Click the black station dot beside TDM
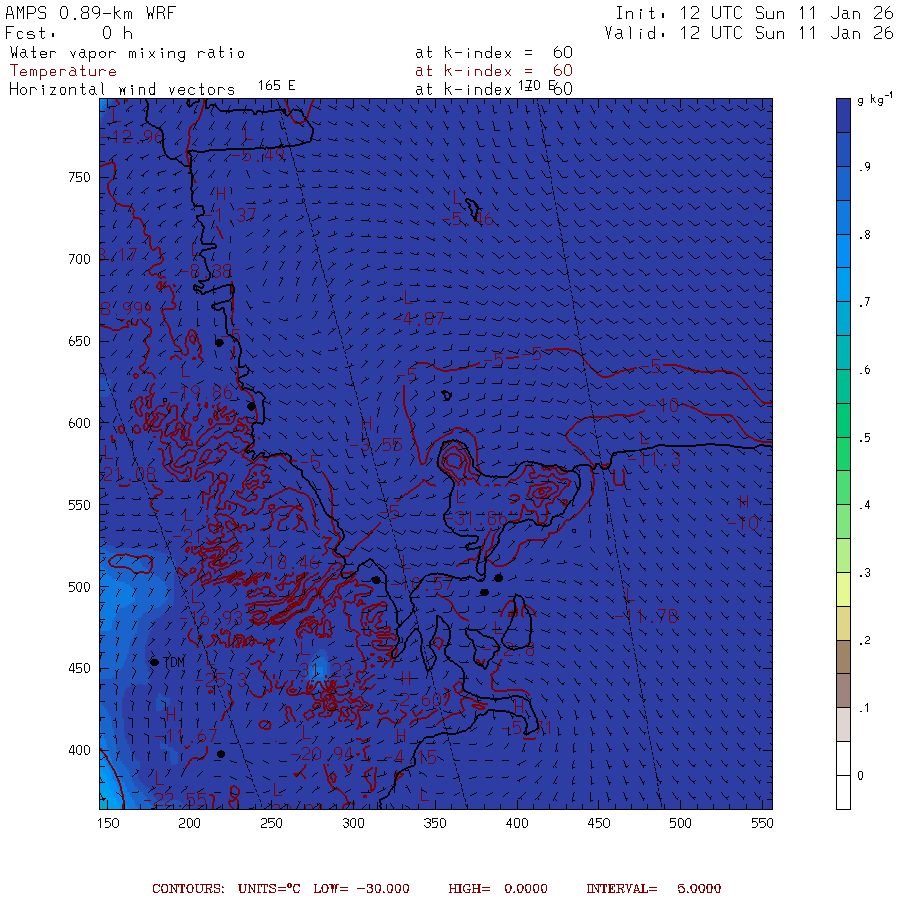The width and height of the screenshot is (900, 900). pyautogui.click(x=154, y=662)
